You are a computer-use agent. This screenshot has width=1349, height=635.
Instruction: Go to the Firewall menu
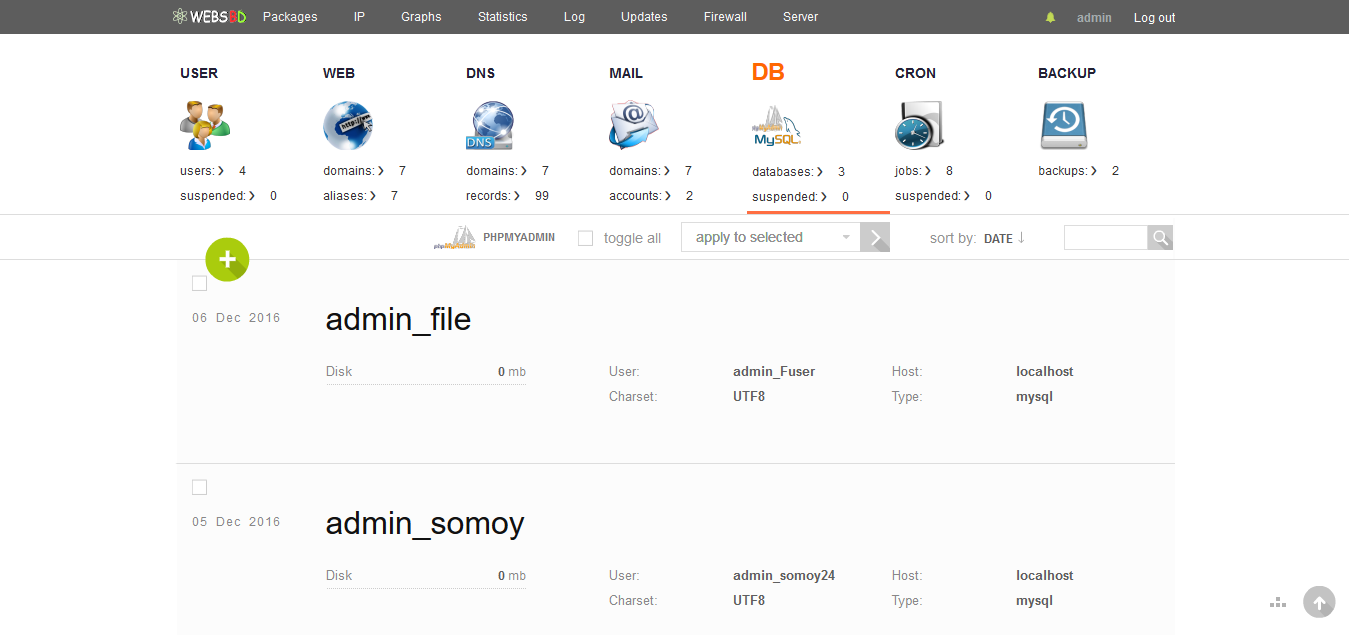[x=725, y=17]
